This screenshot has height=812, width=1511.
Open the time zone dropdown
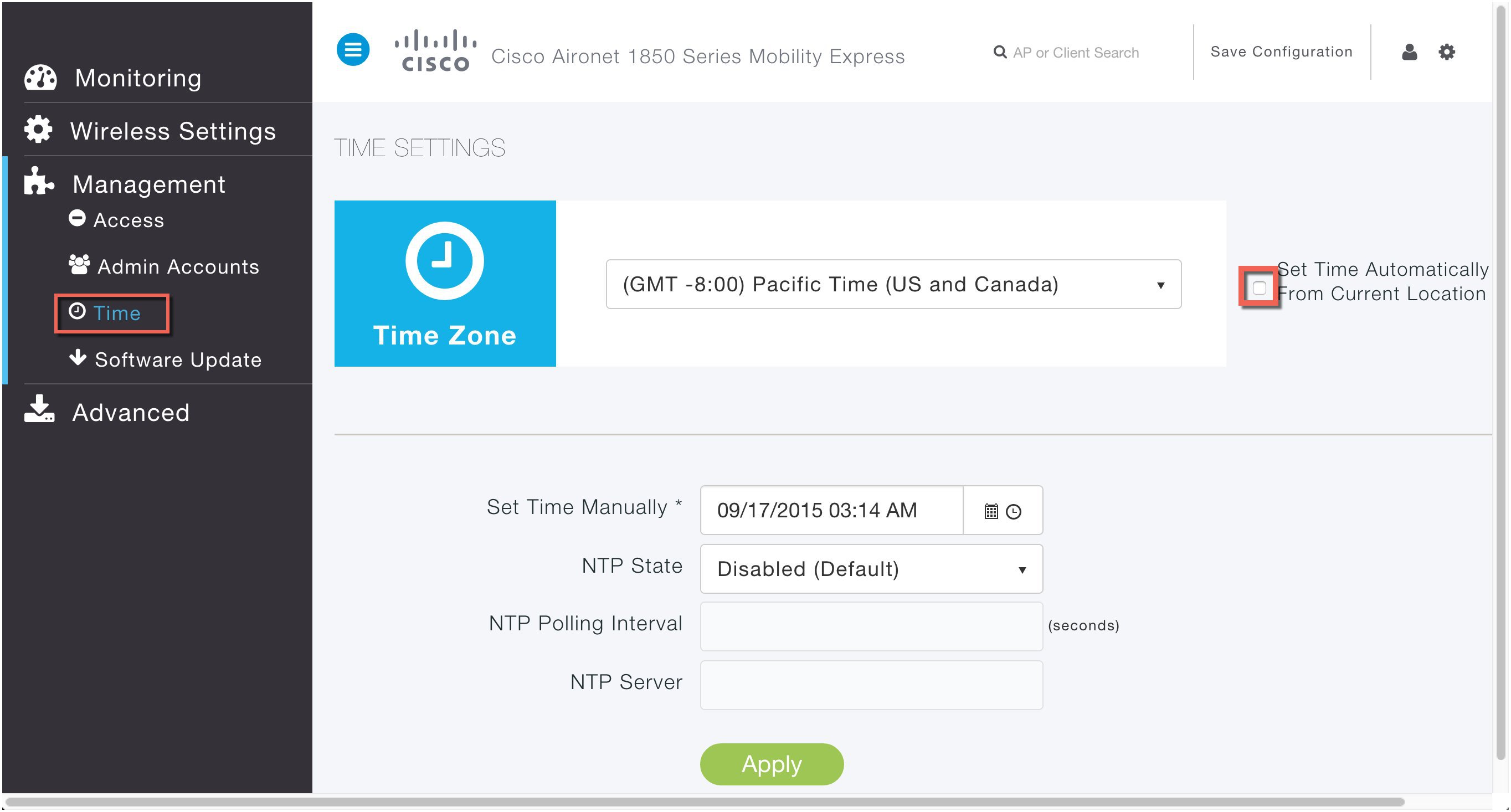893,284
